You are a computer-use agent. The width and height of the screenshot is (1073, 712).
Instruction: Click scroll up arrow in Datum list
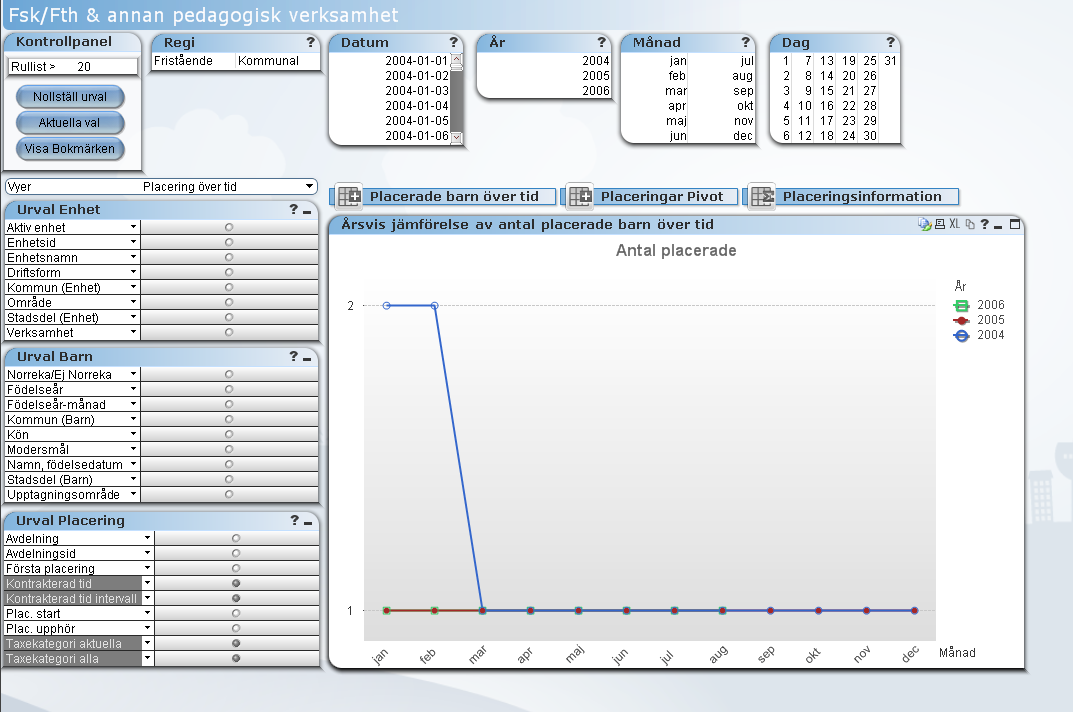[456, 59]
